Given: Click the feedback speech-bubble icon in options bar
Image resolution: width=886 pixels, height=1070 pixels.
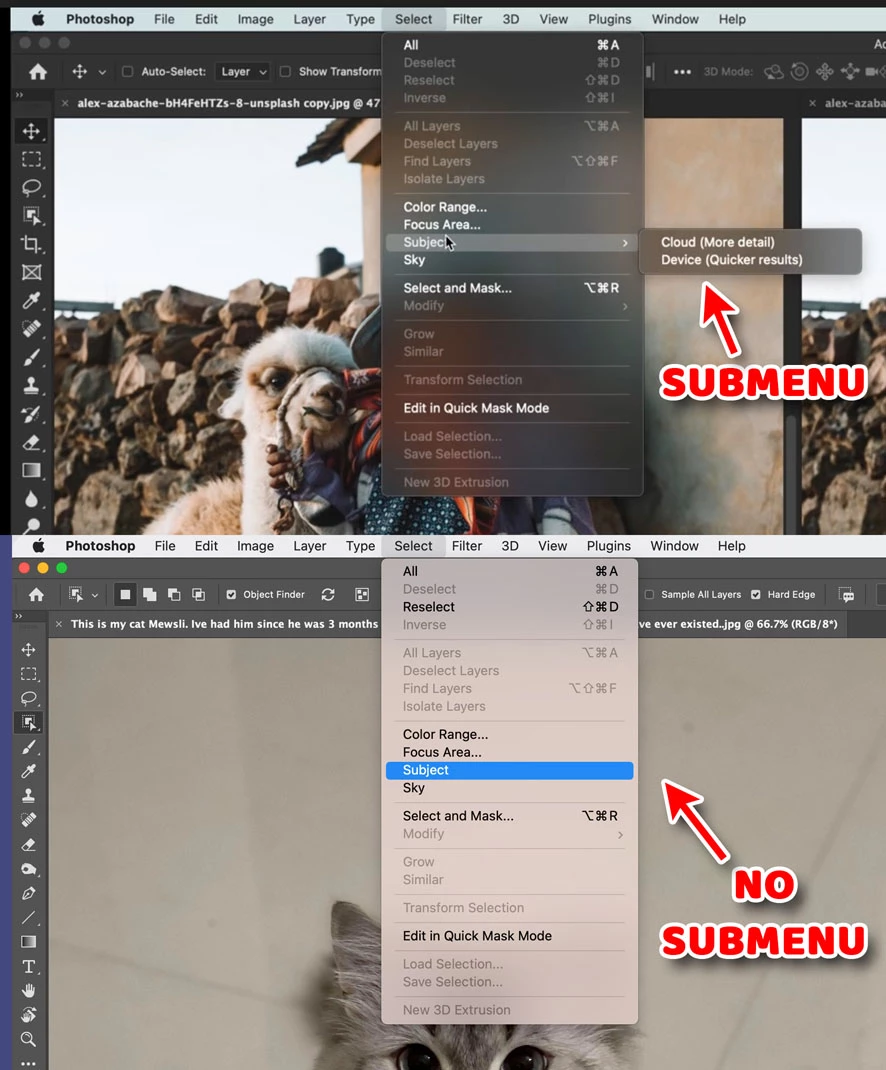Looking at the screenshot, I should point(847,595).
